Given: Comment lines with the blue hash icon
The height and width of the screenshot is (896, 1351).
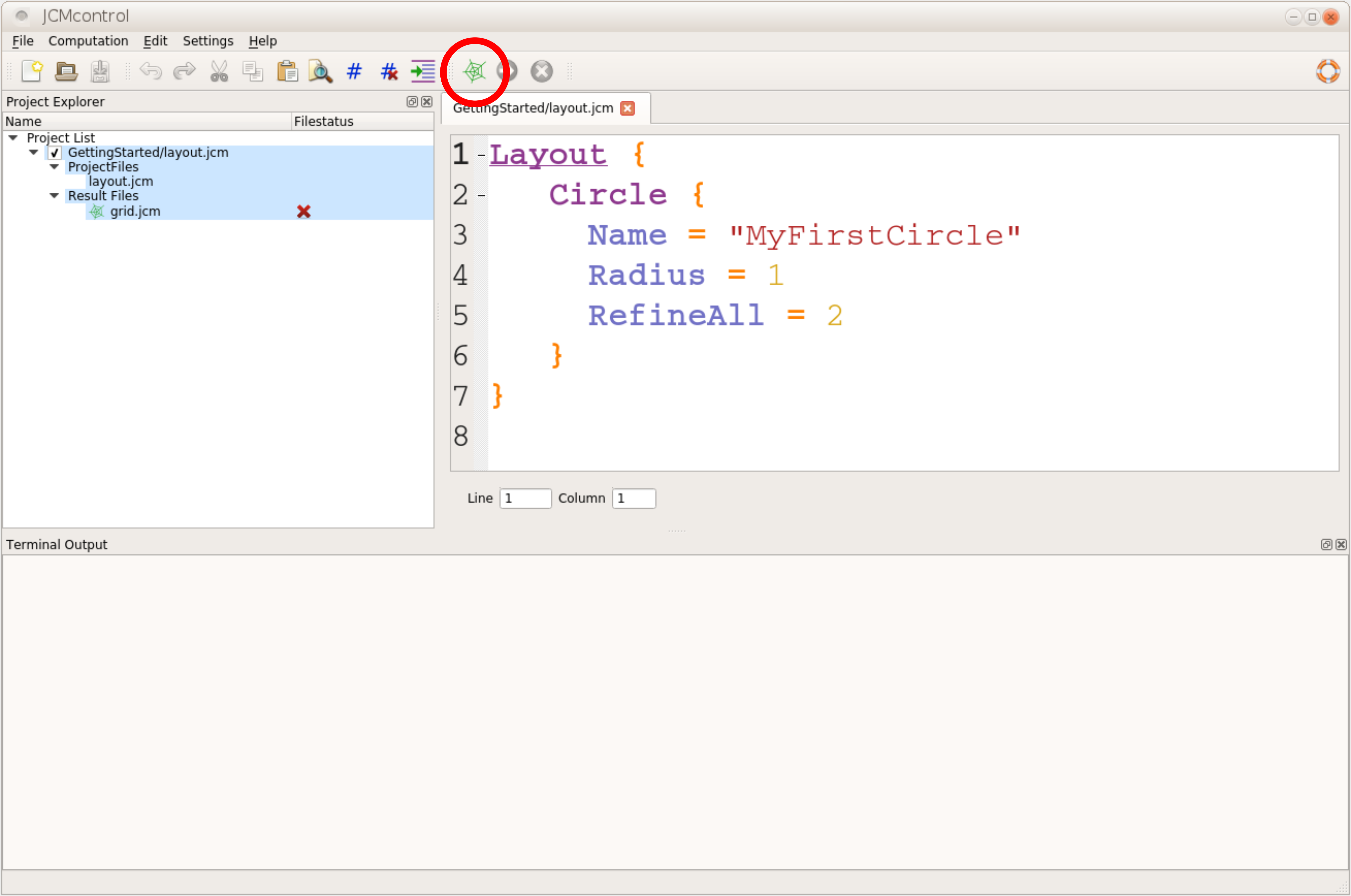Looking at the screenshot, I should click(x=354, y=71).
